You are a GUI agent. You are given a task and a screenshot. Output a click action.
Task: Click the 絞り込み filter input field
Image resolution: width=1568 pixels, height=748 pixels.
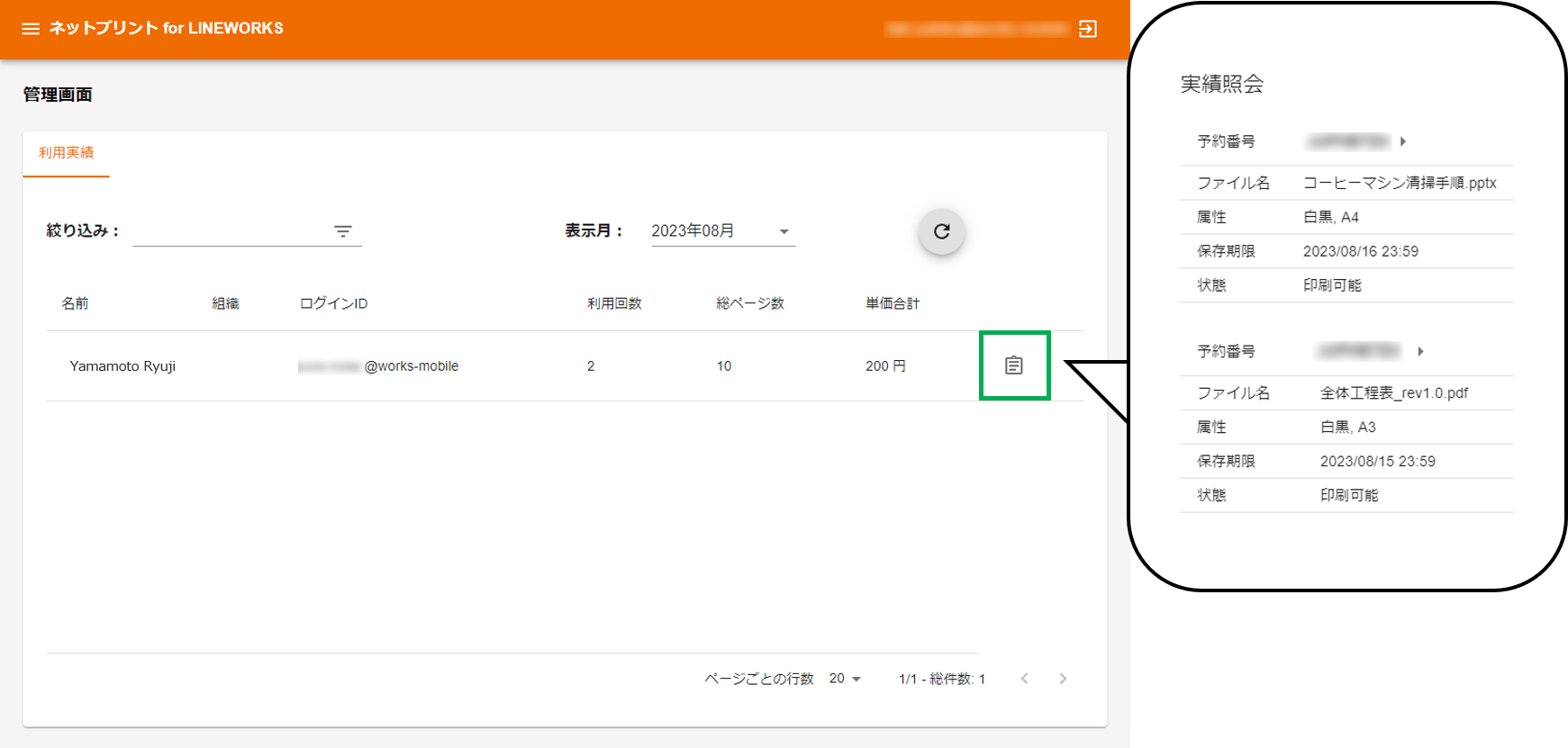click(230, 231)
